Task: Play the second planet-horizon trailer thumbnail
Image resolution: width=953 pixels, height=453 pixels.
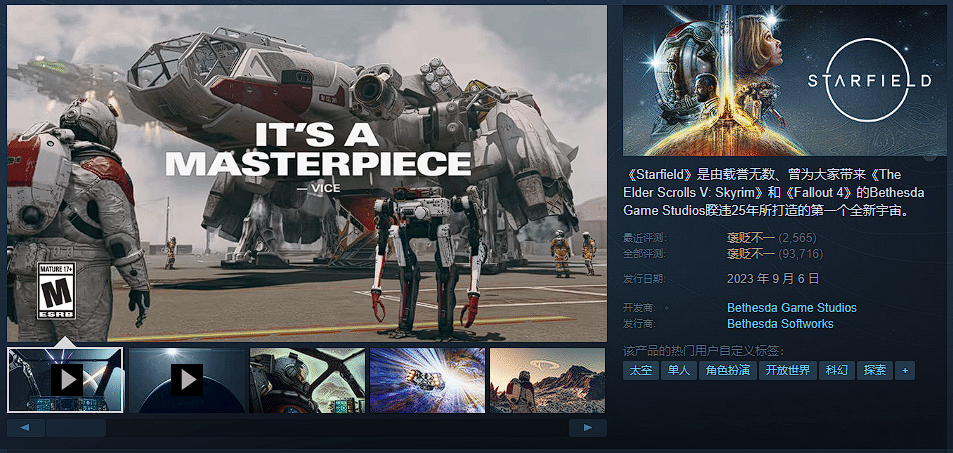Action: (x=186, y=380)
